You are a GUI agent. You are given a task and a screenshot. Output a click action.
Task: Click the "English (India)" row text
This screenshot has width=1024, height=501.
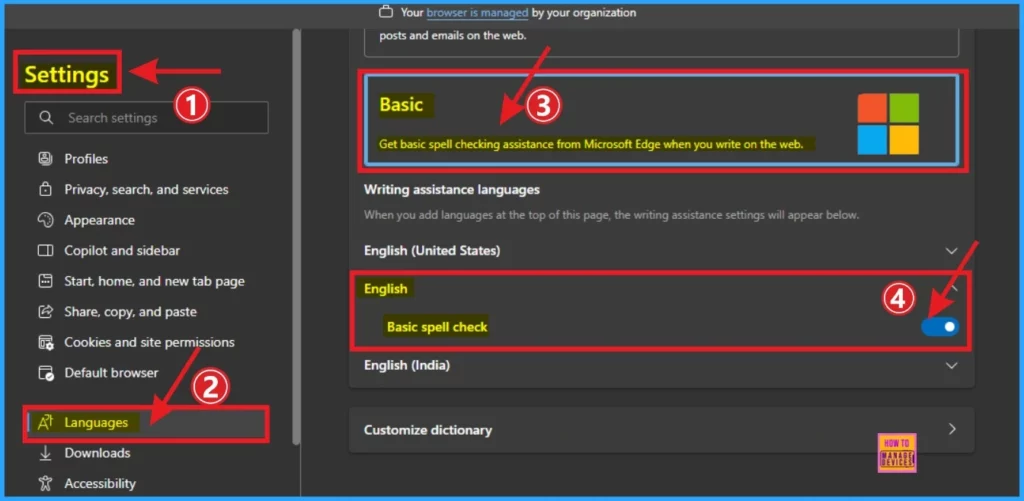(407, 366)
